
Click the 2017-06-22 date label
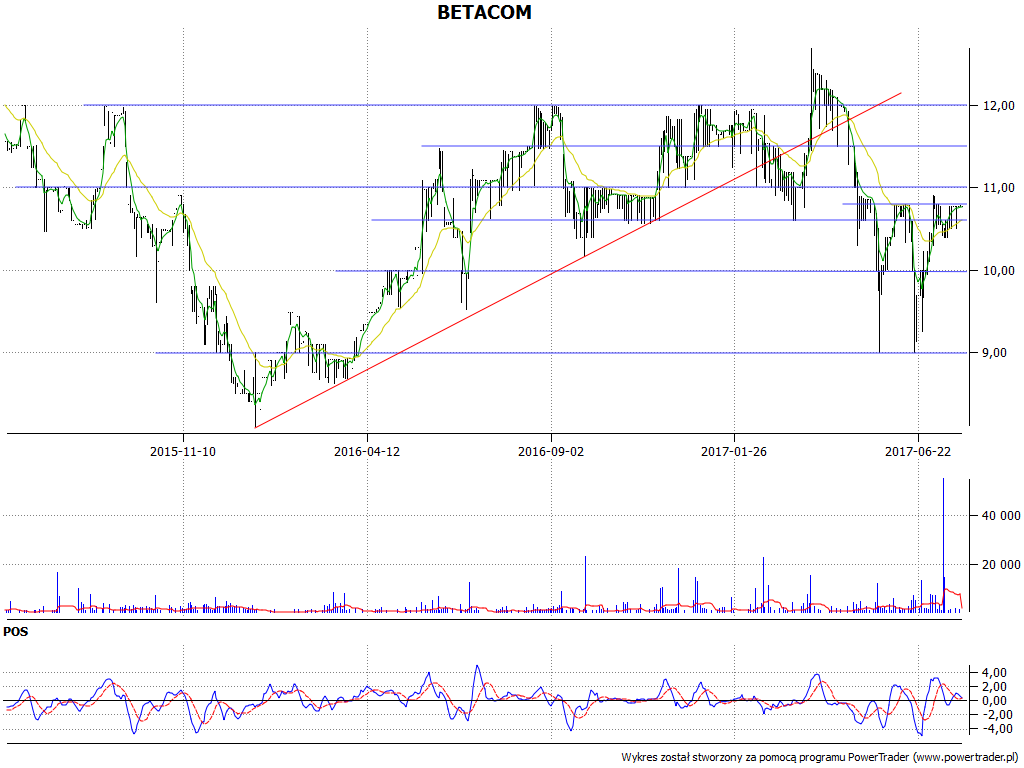point(918,451)
